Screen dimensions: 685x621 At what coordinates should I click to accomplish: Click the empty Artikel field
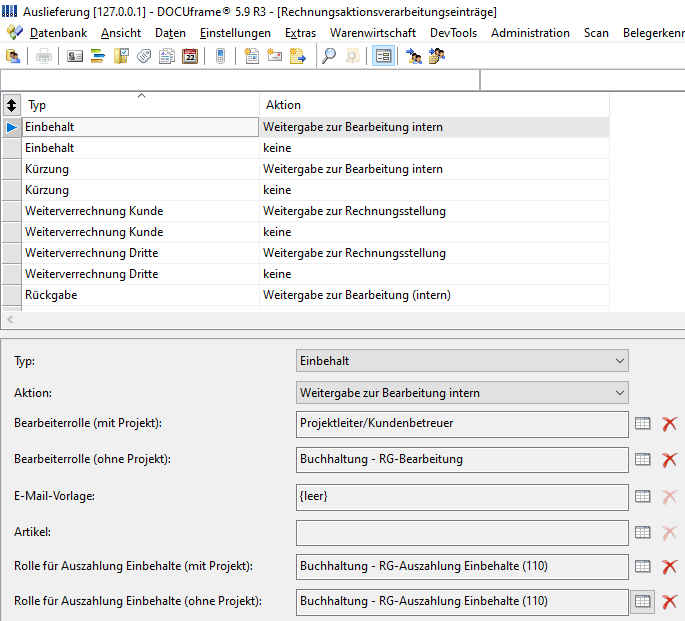click(462, 533)
